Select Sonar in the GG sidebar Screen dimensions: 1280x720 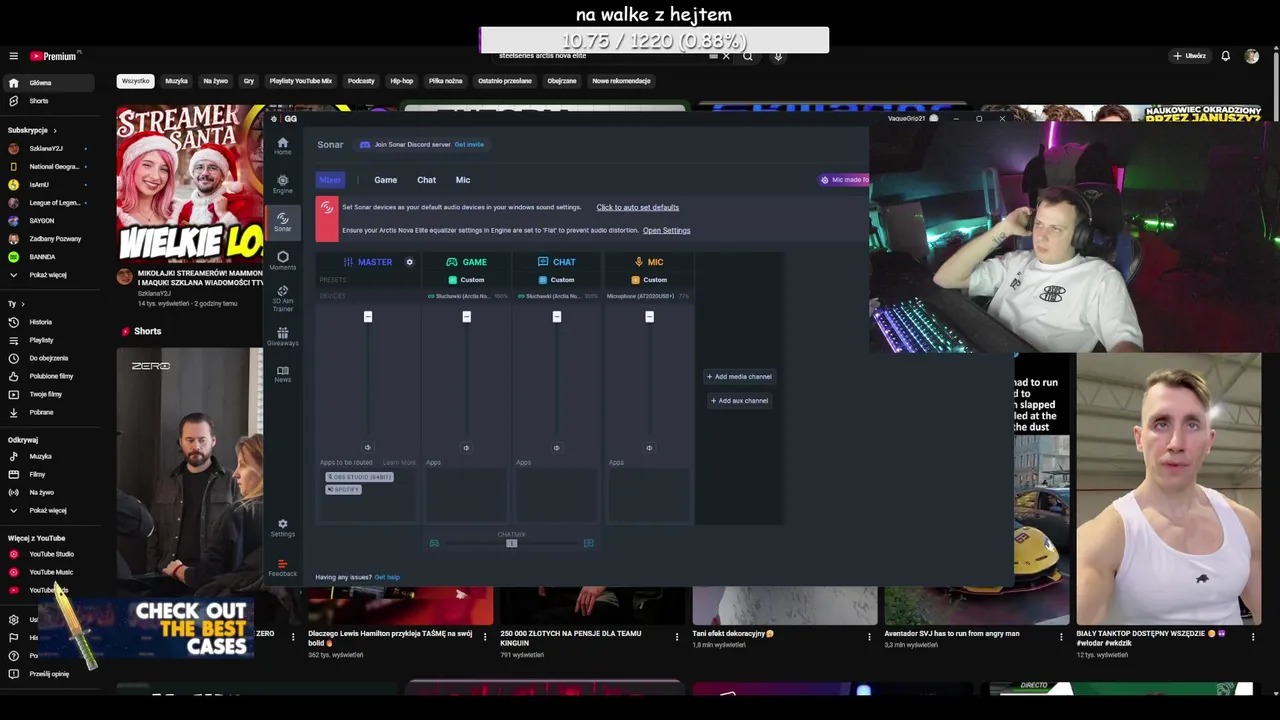point(283,222)
